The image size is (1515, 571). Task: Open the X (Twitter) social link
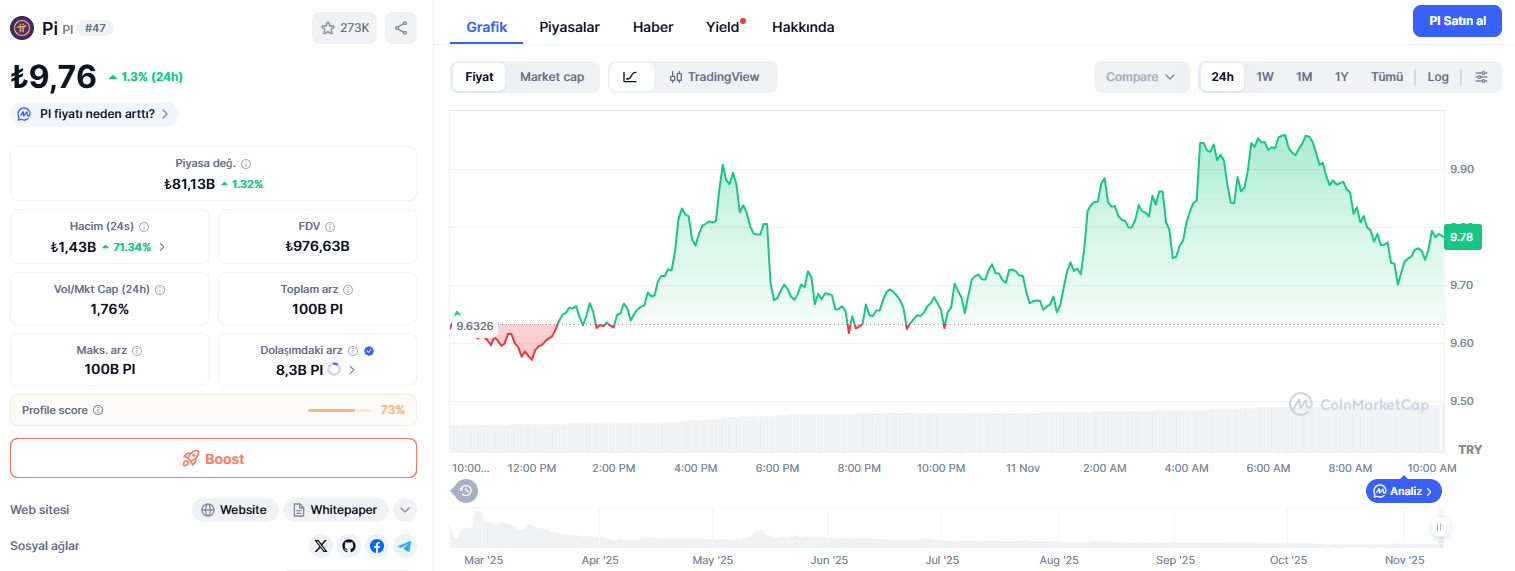click(x=320, y=546)
